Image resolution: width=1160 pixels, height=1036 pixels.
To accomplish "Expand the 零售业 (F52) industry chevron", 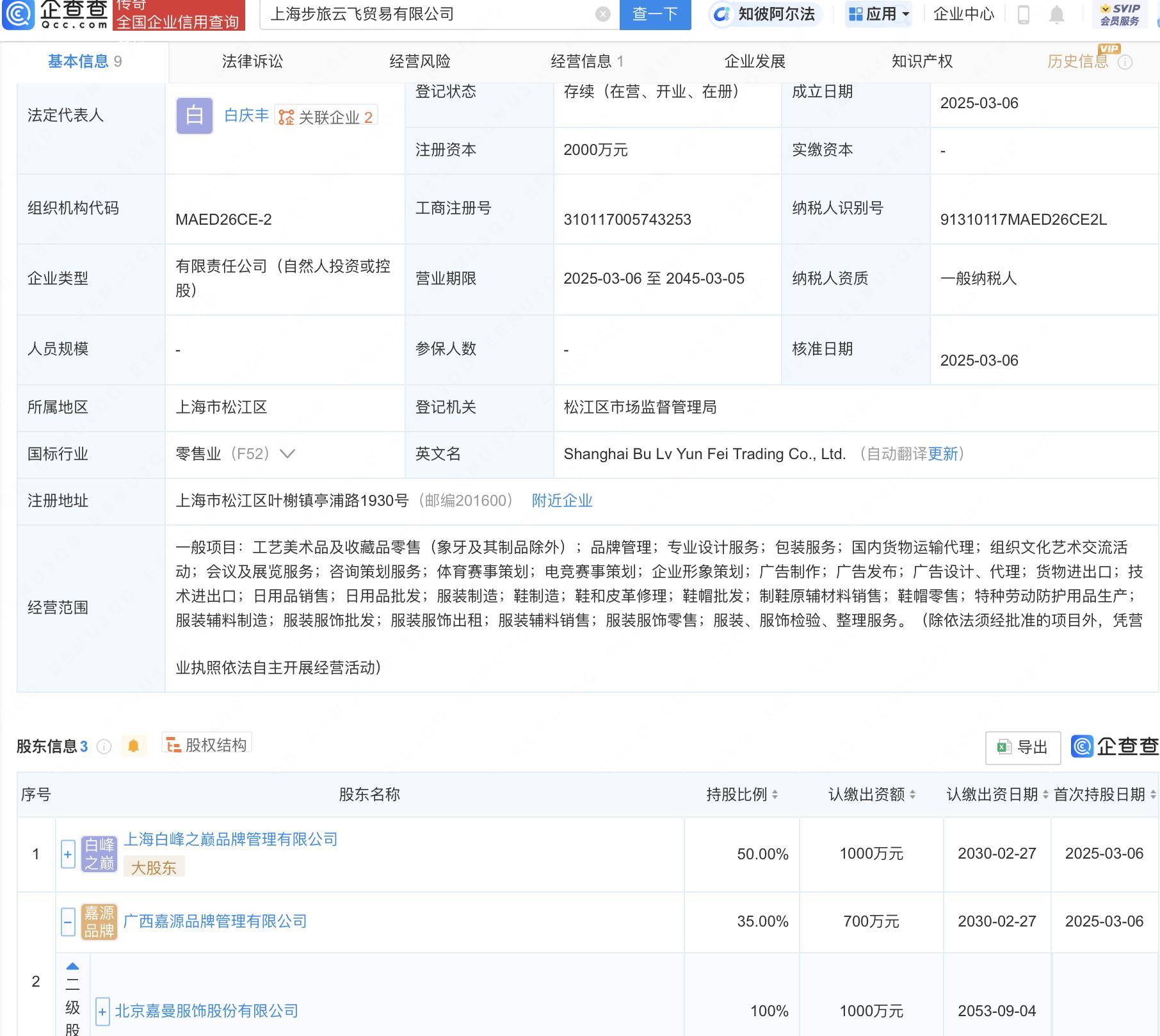I will point(287,454).
